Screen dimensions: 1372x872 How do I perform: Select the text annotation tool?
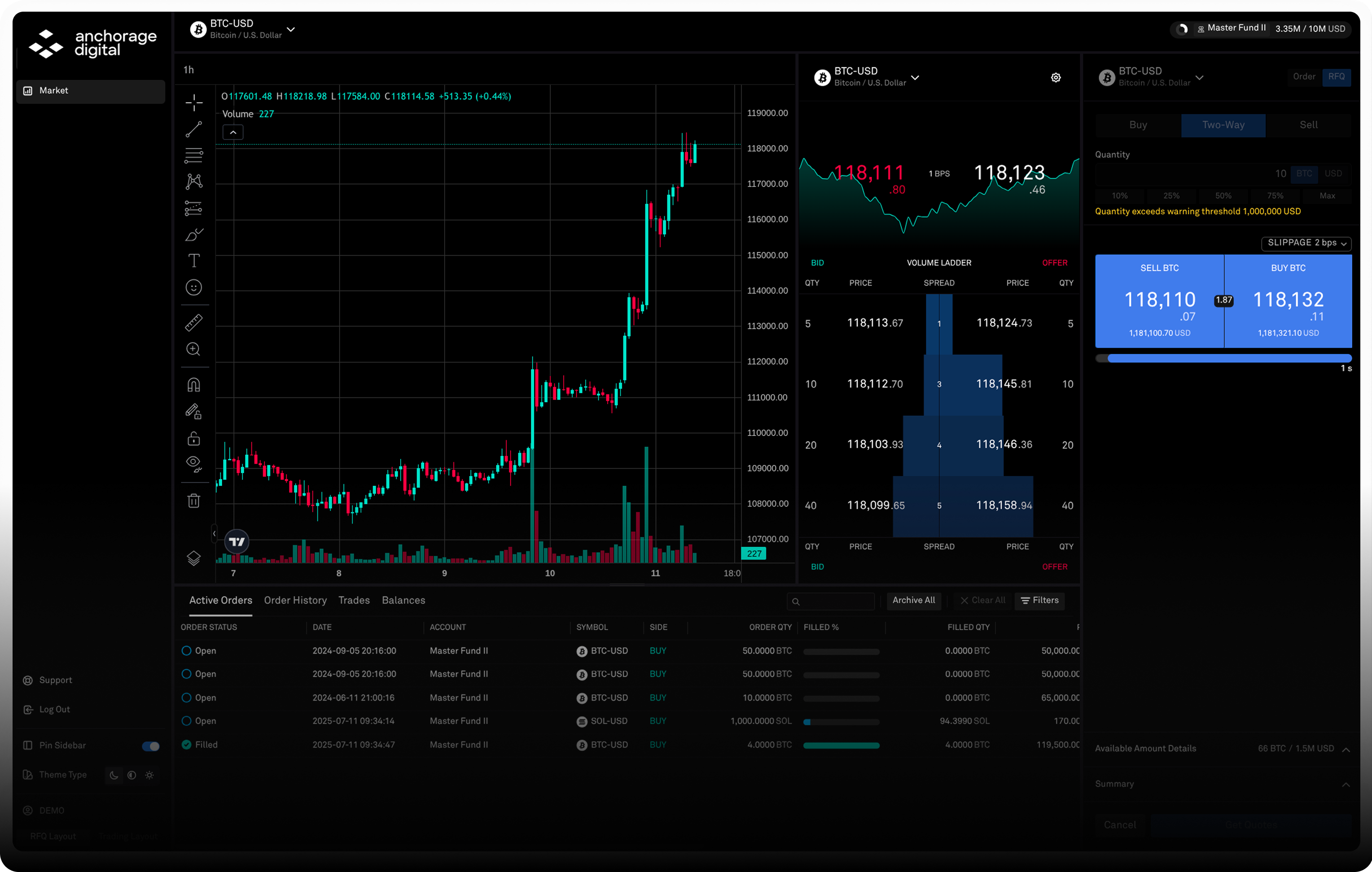click(x=194, y=260)
